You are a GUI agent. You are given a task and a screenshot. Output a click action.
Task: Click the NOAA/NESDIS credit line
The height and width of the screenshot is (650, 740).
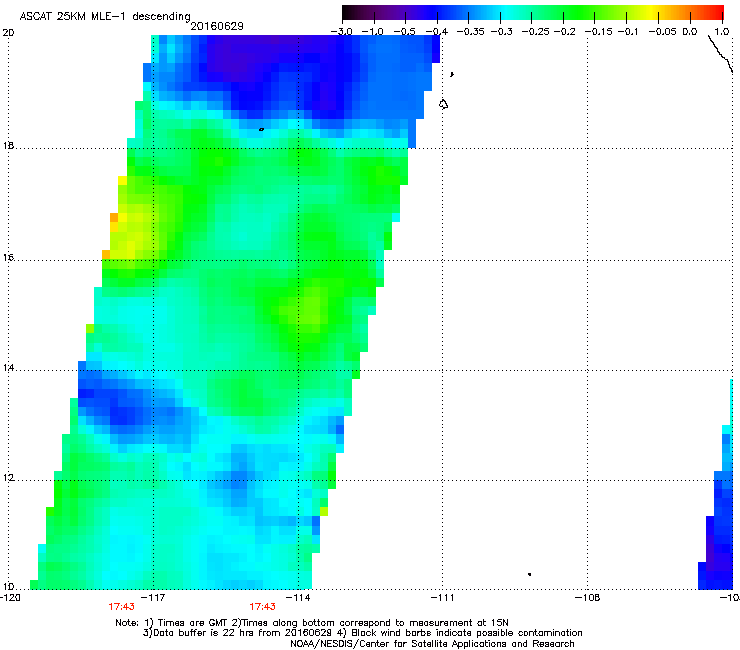click(x=432, y=644)
